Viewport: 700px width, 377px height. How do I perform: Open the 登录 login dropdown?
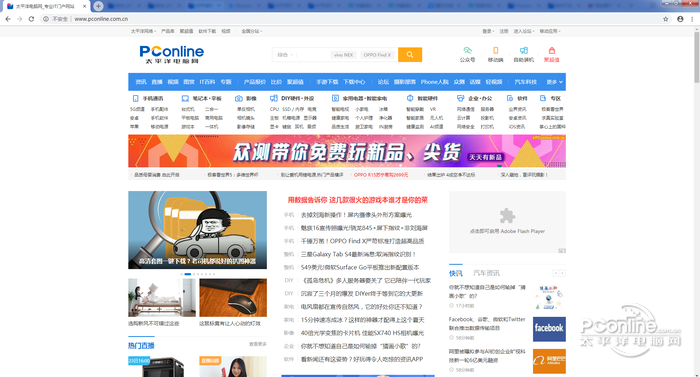tap(488, 31)
